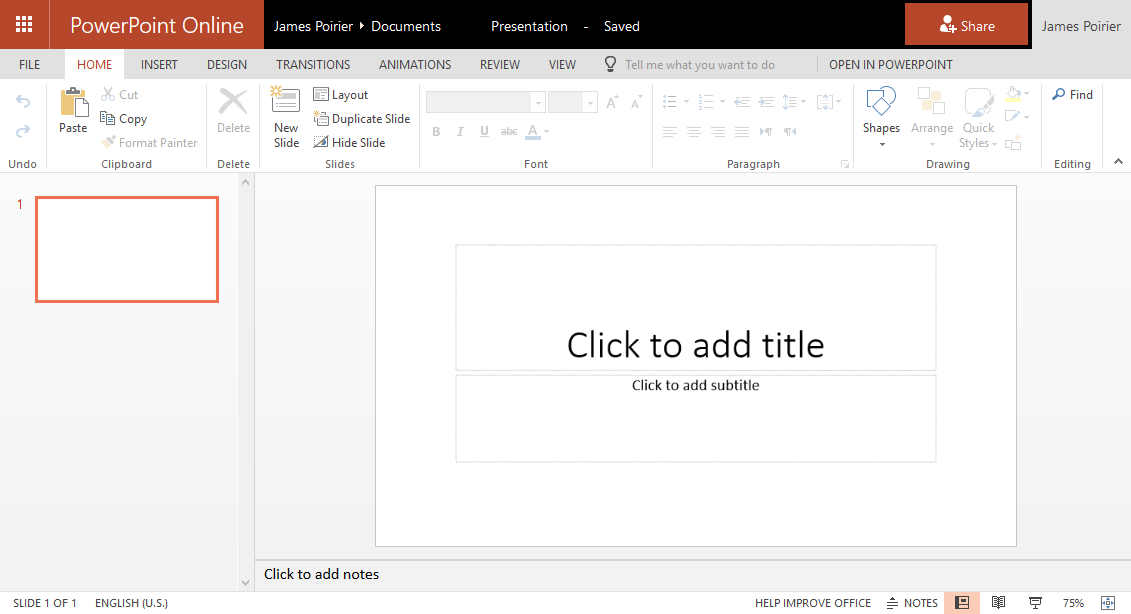Click the shape outline pen icon

point(1013,116)
